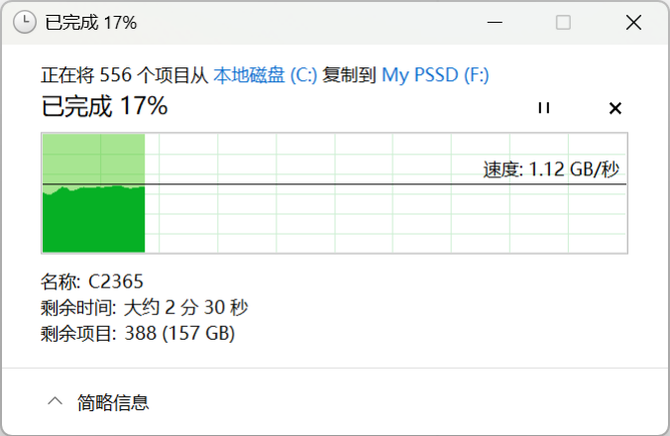Cancel the copy with the X icon

[x=615, y=108]
